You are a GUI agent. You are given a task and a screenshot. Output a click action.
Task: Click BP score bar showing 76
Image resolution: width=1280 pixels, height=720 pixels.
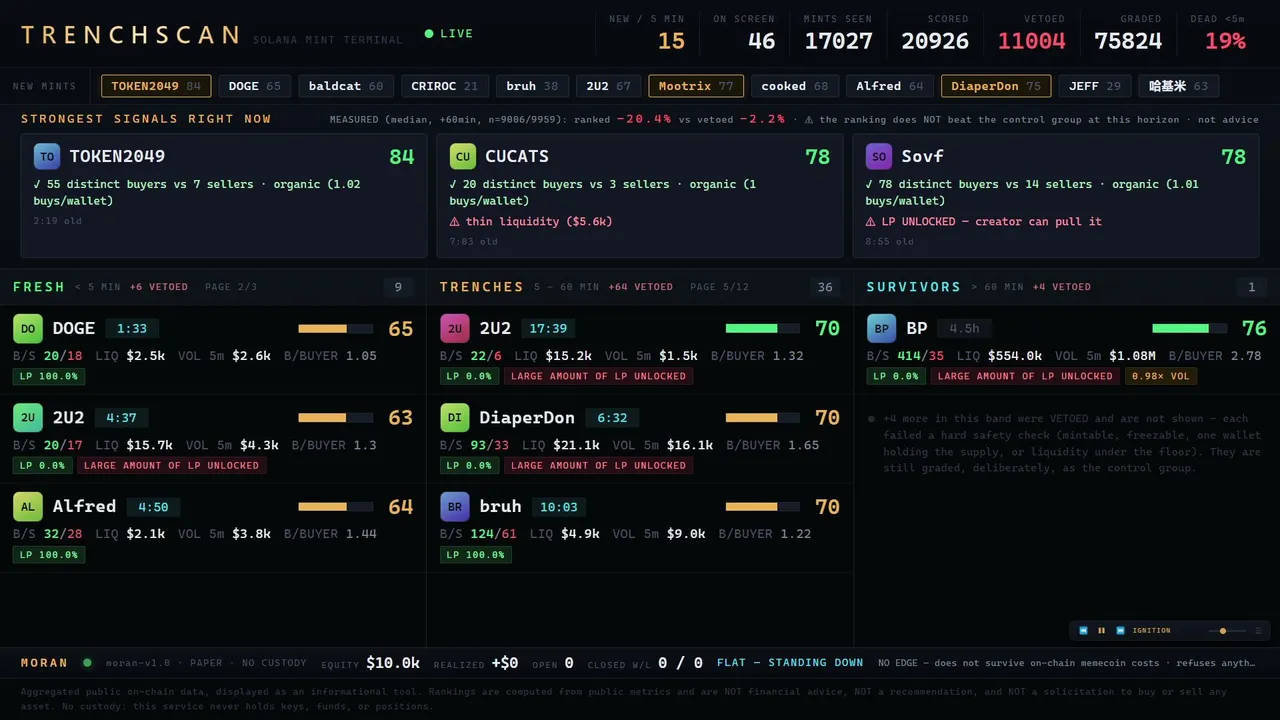pos(1190,329)
